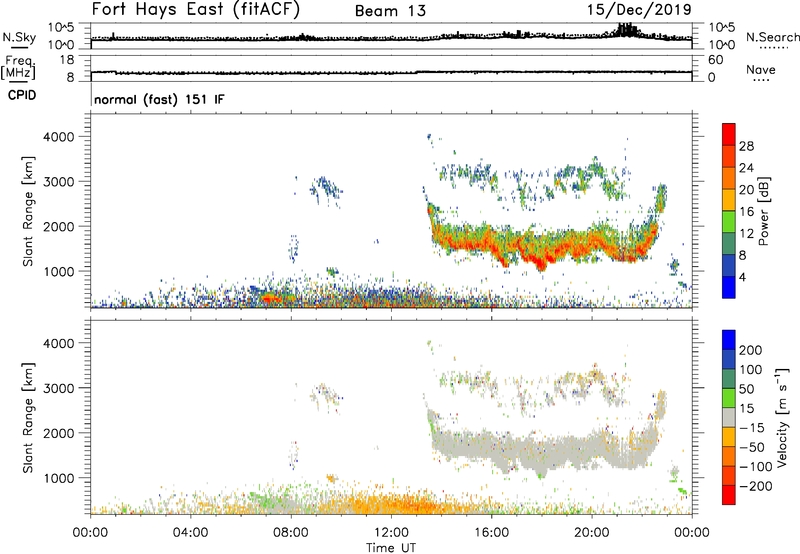
Task: Click '1000' on the velocity panel axis
Action: click(x=58, y=478)
